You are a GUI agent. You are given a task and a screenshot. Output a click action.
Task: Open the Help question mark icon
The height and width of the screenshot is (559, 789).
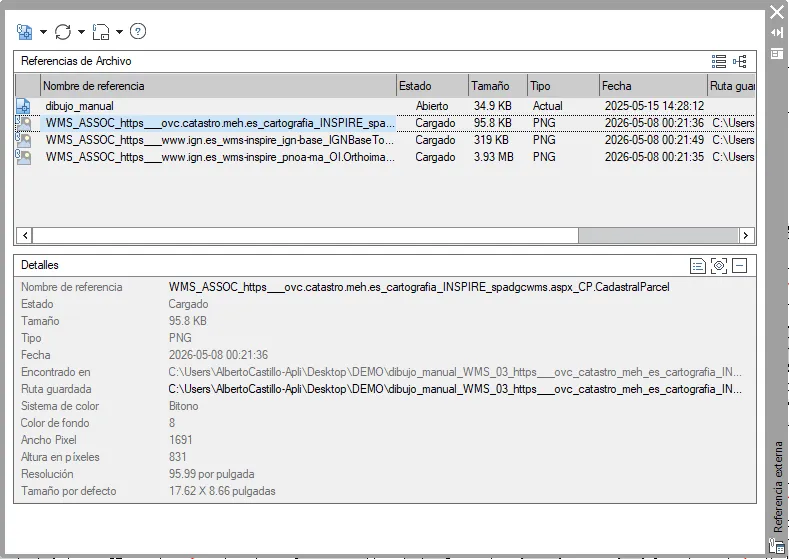138,31
